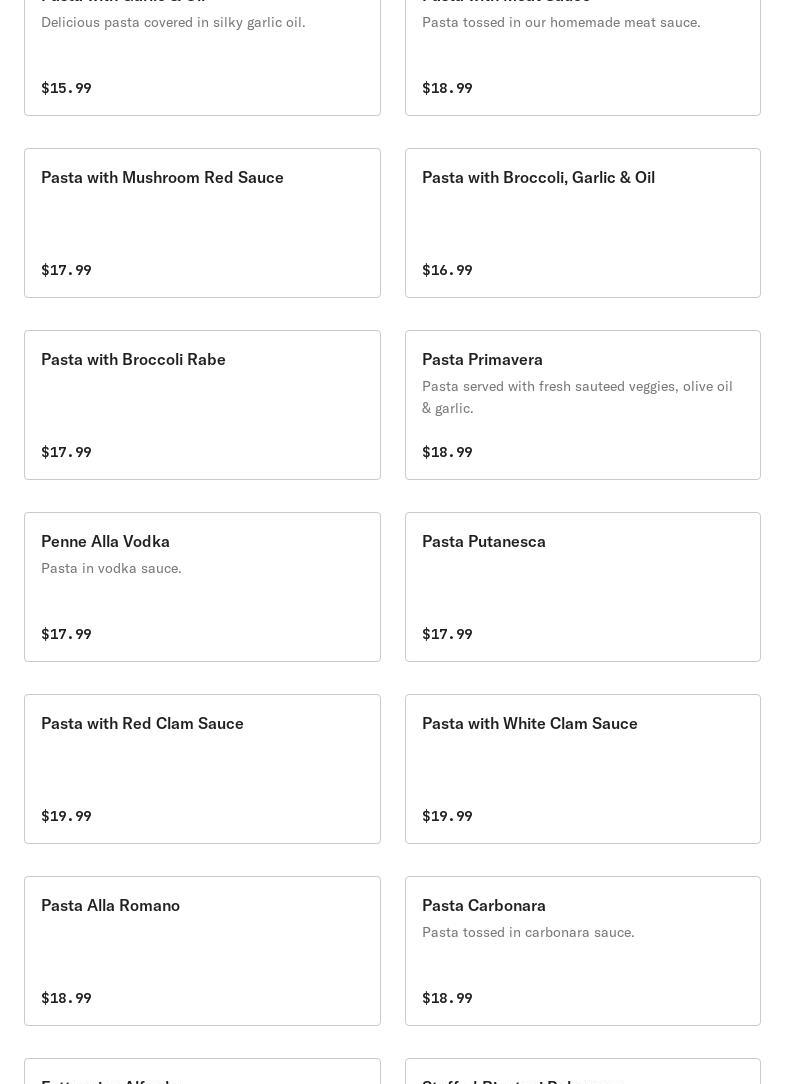Click the silky garlic oil description text
This screenshot has width=785, height=1084.
point(173,22)
